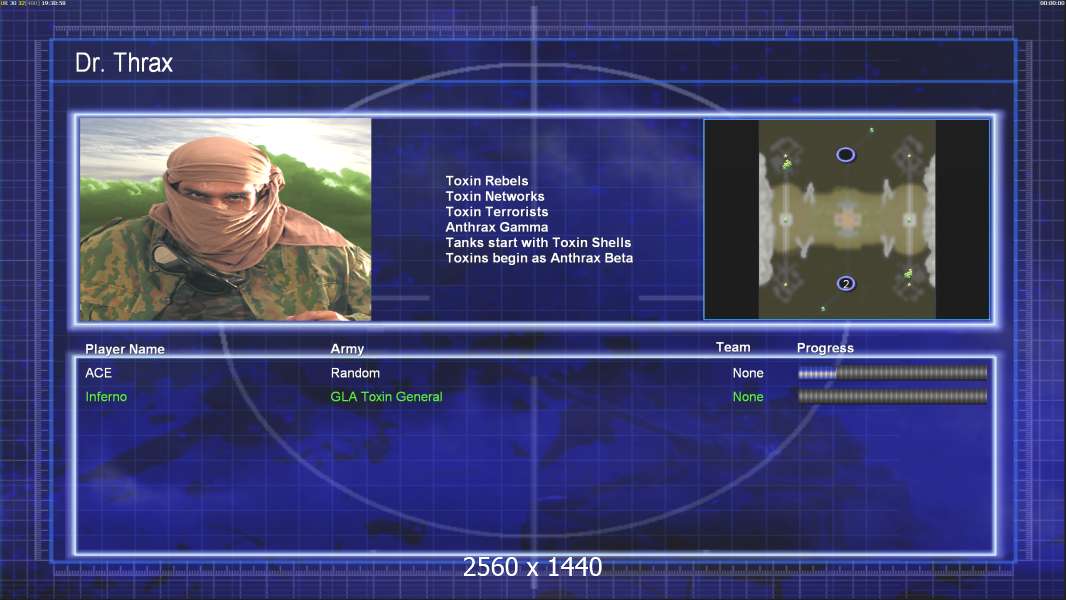Click the Random army entry for ACE
Image resolution: width=1066 pixels, height=600 pixels.
(x=356, y=373)
